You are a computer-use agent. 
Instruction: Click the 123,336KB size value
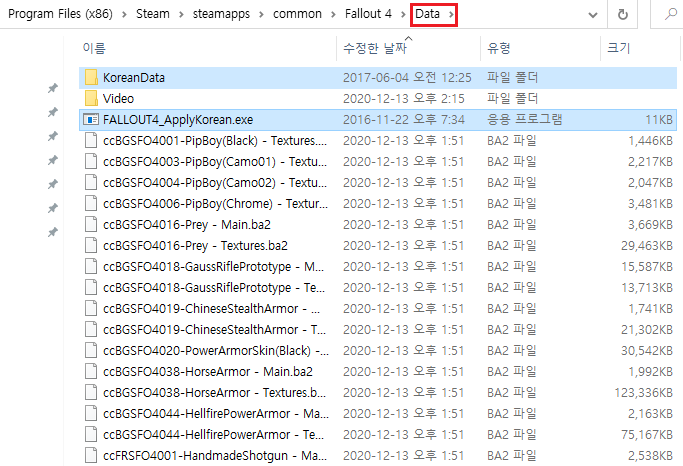tap(643, 393)
